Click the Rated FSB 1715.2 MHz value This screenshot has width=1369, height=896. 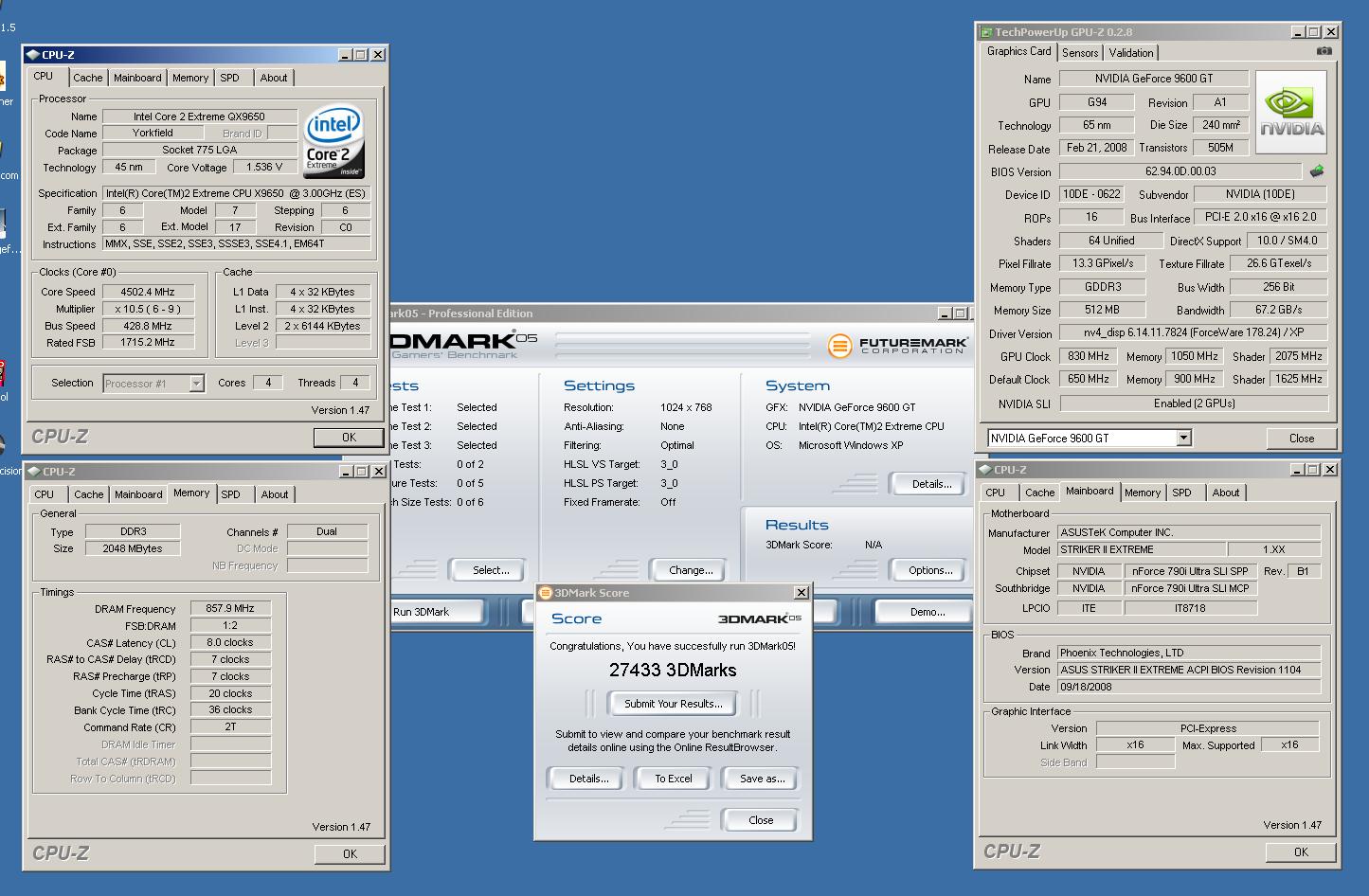coord(147,343)
